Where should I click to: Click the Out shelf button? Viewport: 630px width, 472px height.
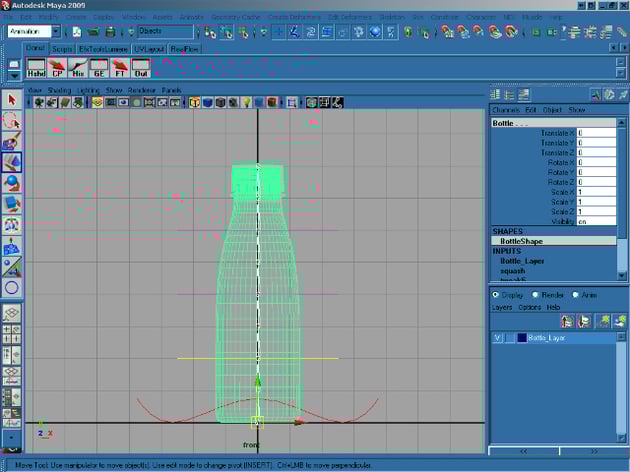pos(140,69)
